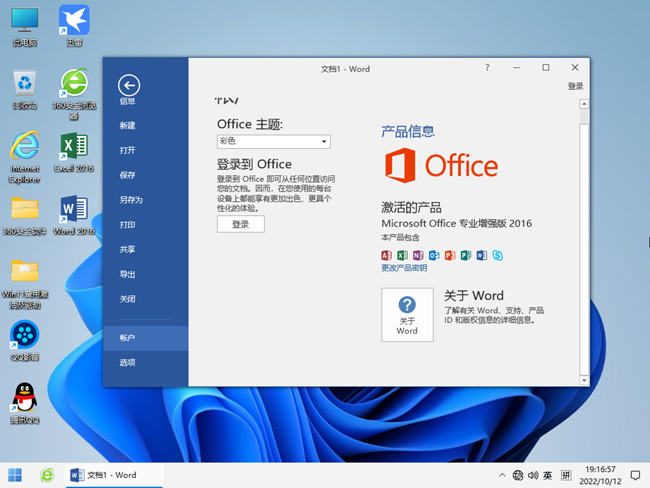Select 另存为 in the backstage menu

click(x=131, y=200)
